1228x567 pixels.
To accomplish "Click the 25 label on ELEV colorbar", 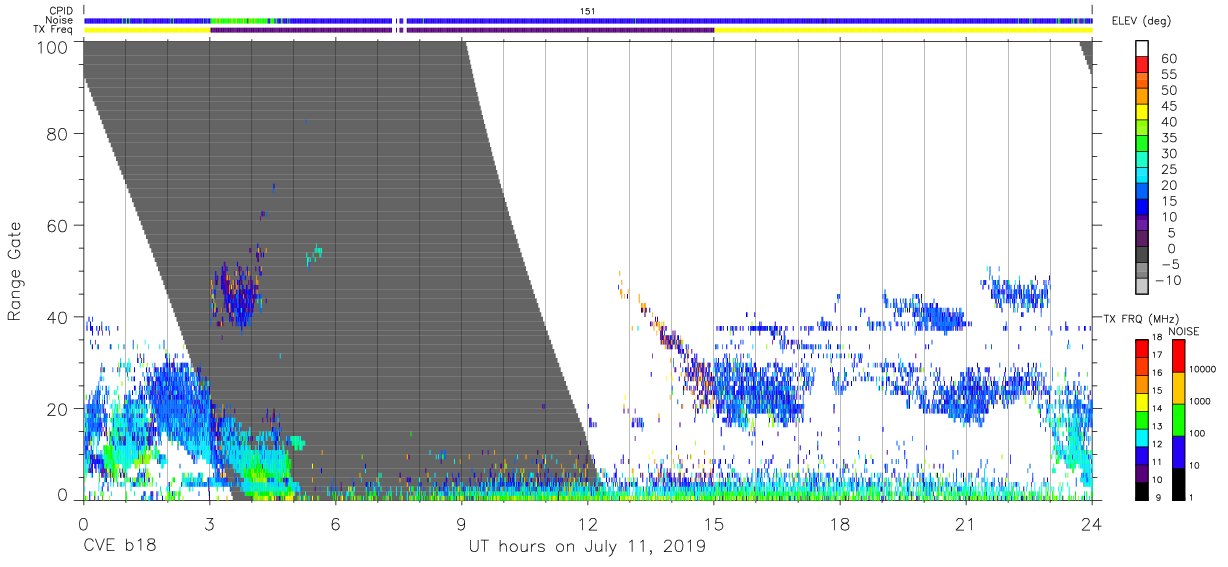I will (1169, 169).
